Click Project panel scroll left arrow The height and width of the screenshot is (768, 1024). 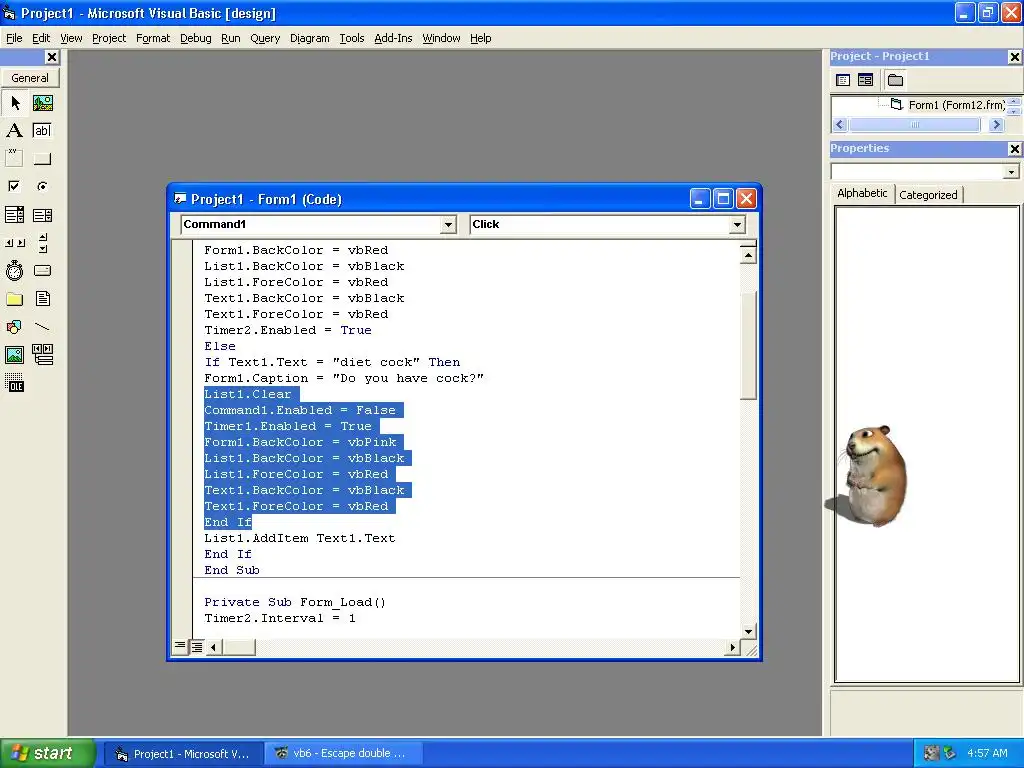(x=840, y=125)
